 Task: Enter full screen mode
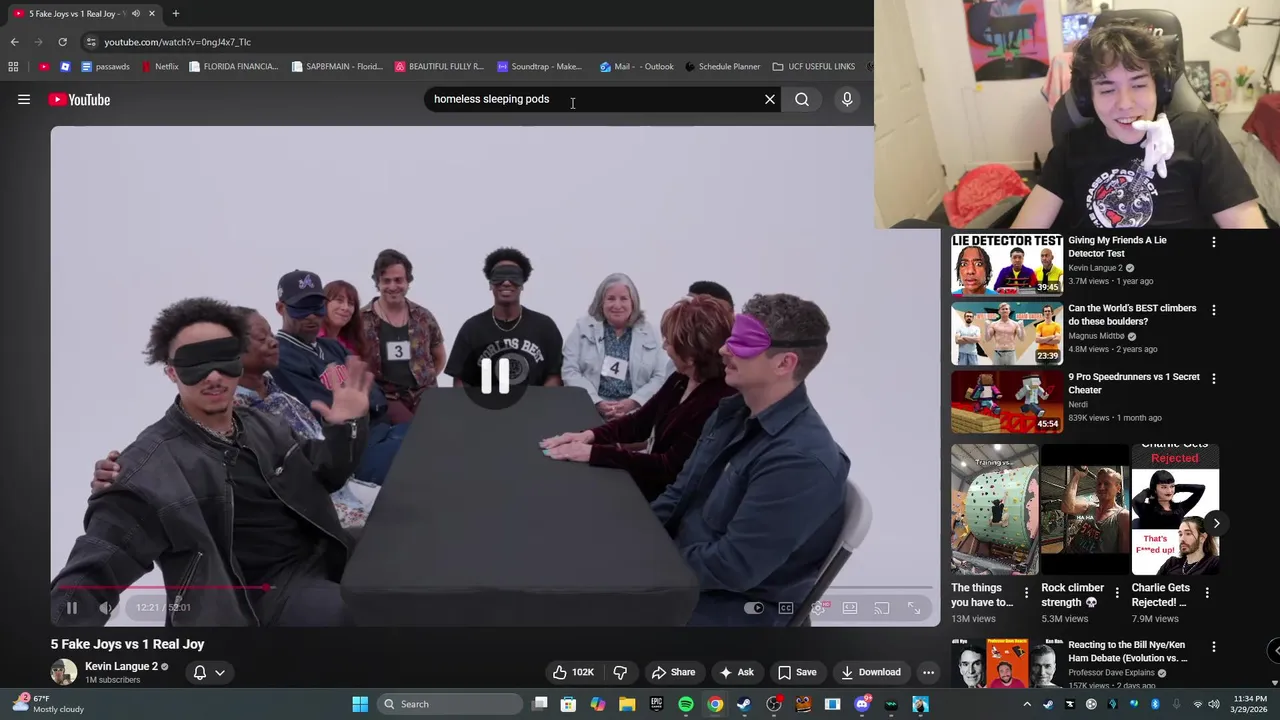tap(914, 607)
